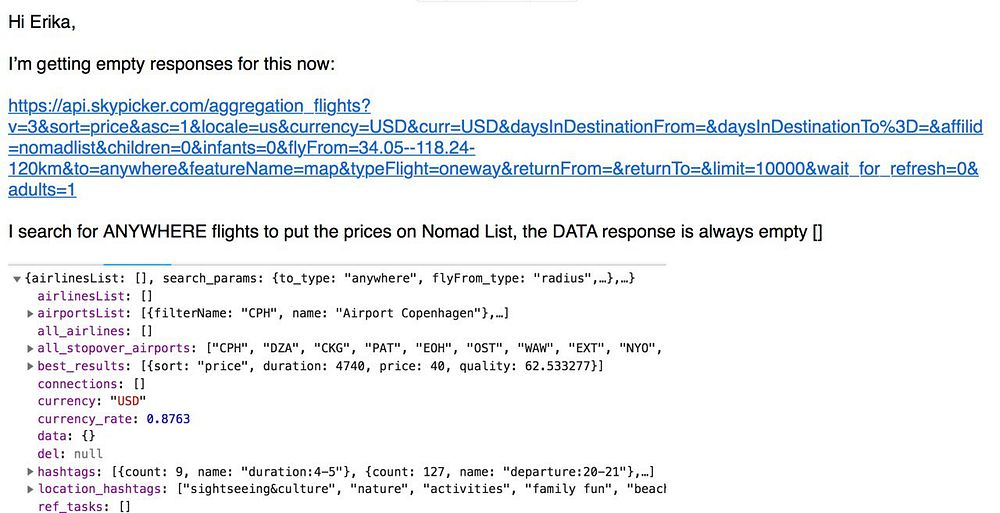This screenshot has width=1000, height=513.
Task: Select the currency "USD" value
Action: [128, 401]
